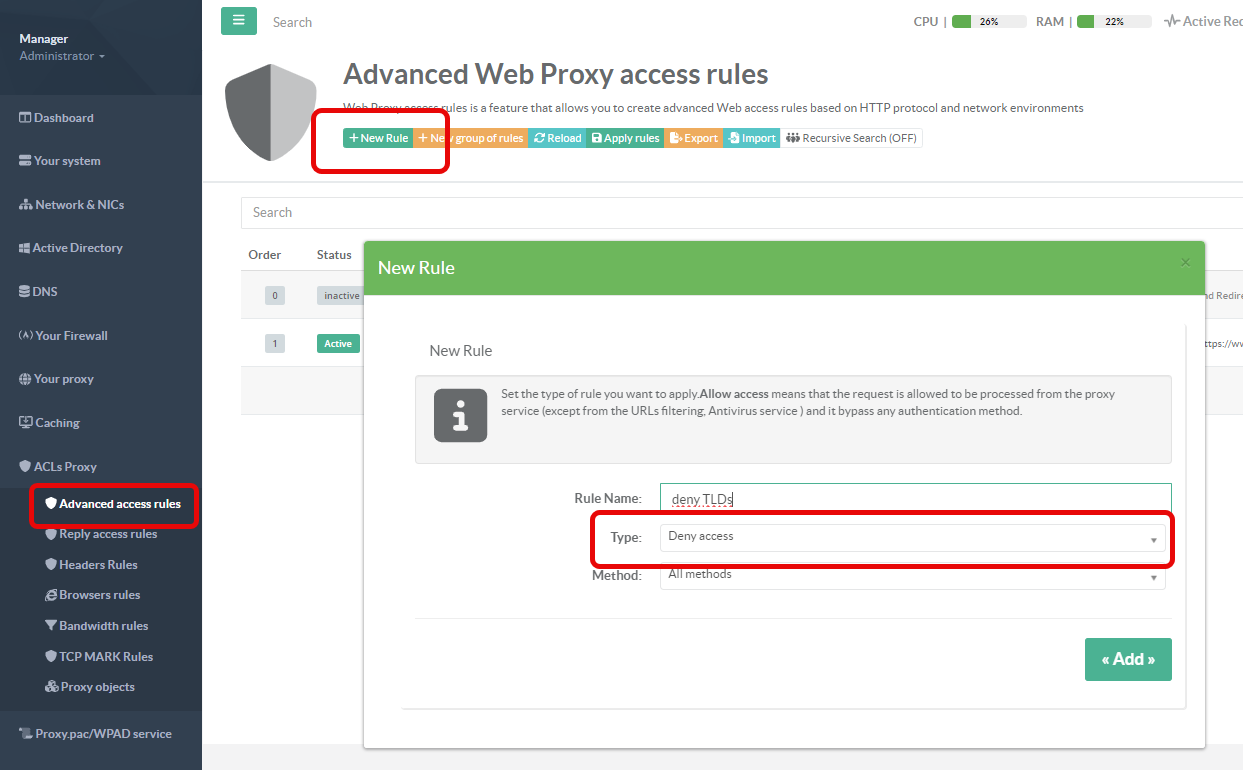Click the DNS database icon
This screenshot has width=1243, height=770.
point(25,292)
